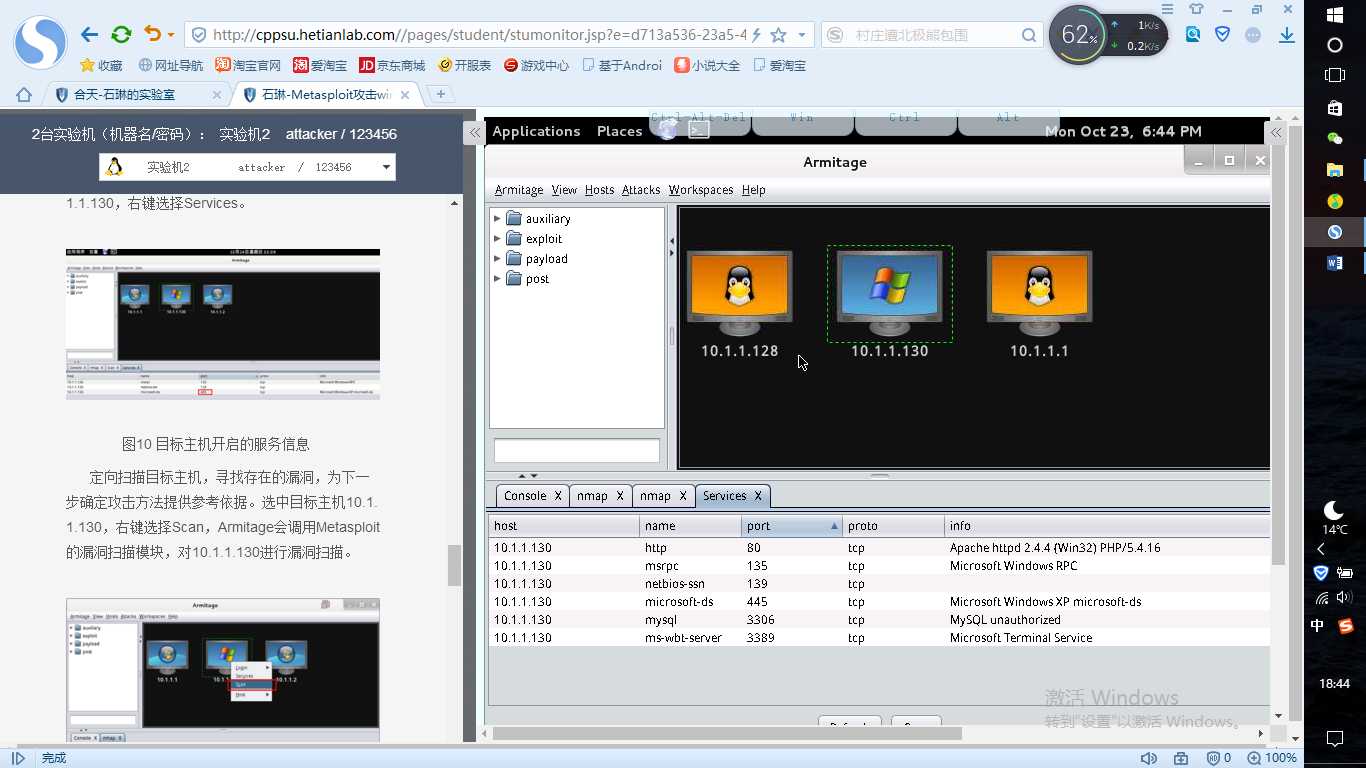This screenshot has height=768, width=1366.
Task: Open the Hosts menu
Action: (x=600, y=189)
